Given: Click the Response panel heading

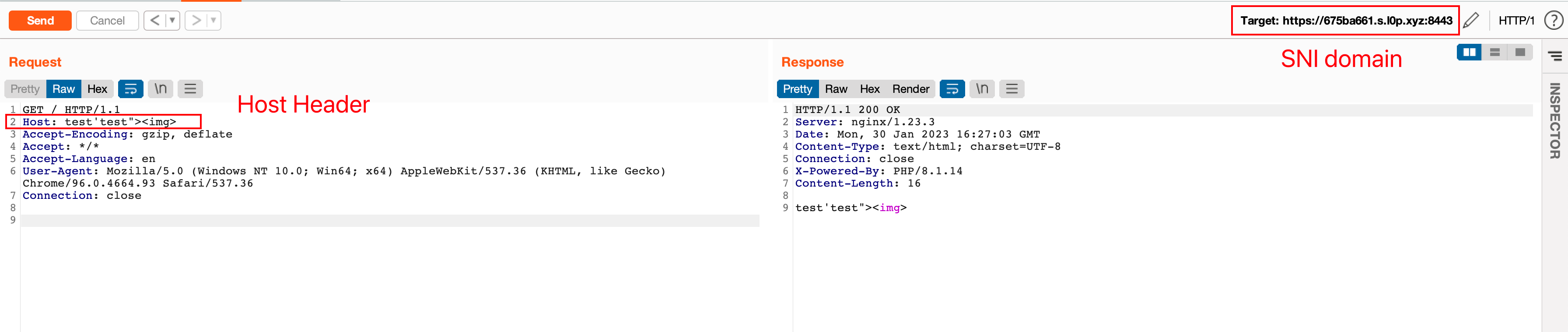Looking at the screenshot, I should tap(812, 62).
